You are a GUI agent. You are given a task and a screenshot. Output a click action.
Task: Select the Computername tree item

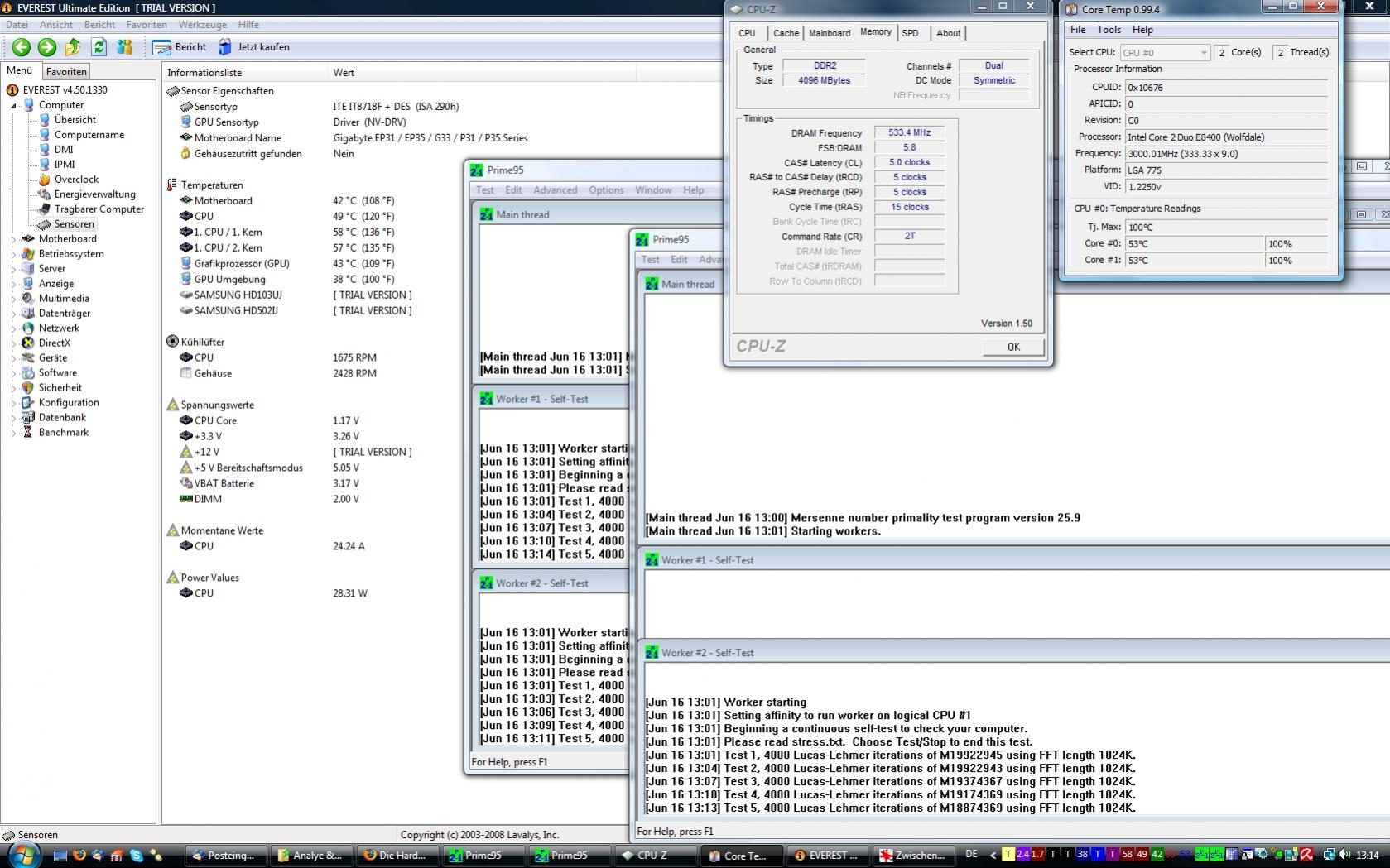click(x=89, y=135)
